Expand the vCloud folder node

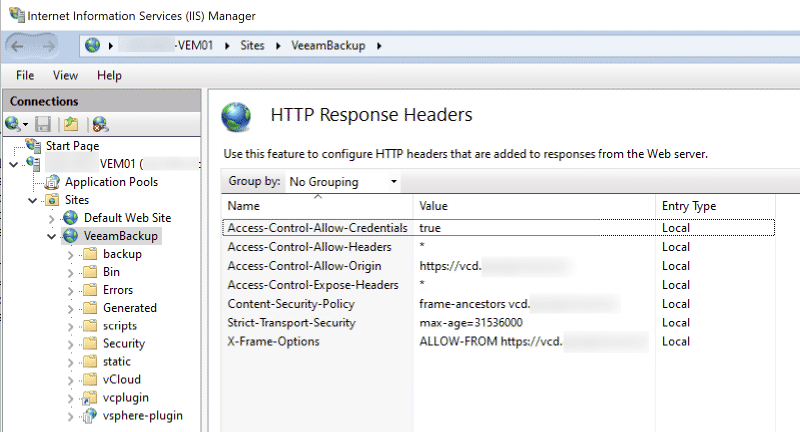(x=70, y=380)
